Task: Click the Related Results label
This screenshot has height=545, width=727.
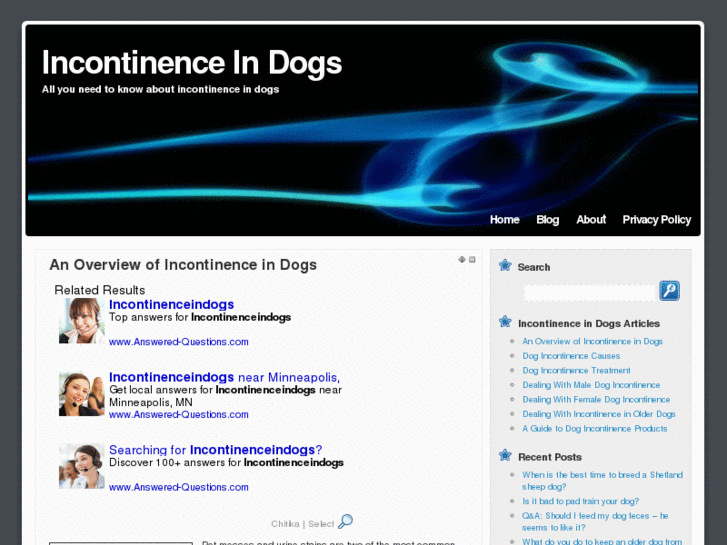Action: tap(100, 290)
